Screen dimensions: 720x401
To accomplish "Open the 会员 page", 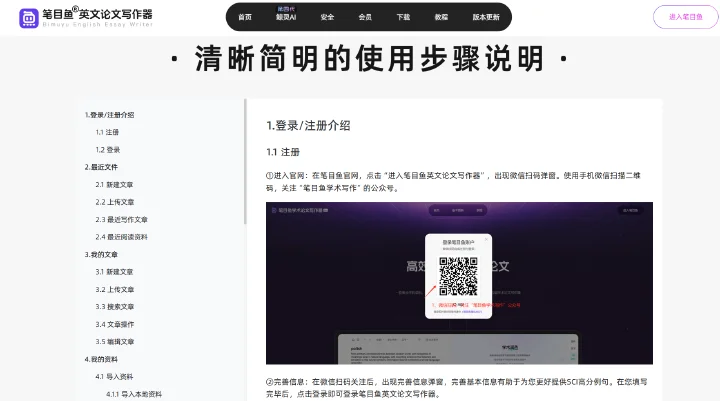I will (x=365, y=17).
